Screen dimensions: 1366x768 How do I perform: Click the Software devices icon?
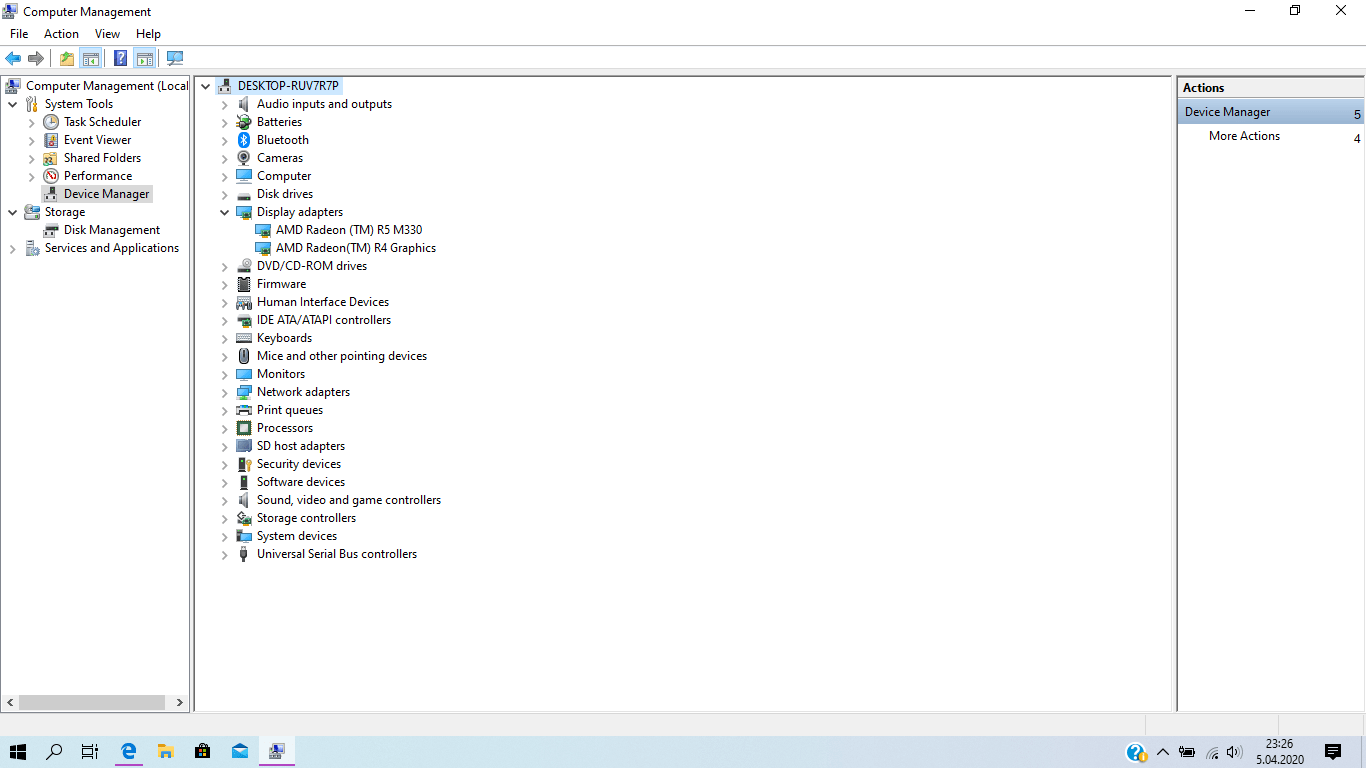click(244, 482)
